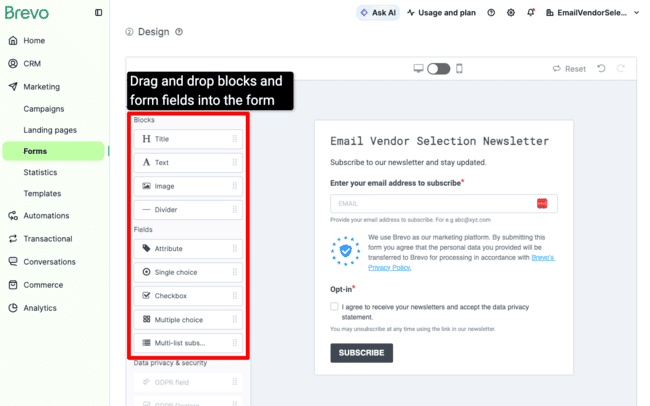Open Automations in the sidebar
Screen dimensions: 650x406
click(46, 216)
